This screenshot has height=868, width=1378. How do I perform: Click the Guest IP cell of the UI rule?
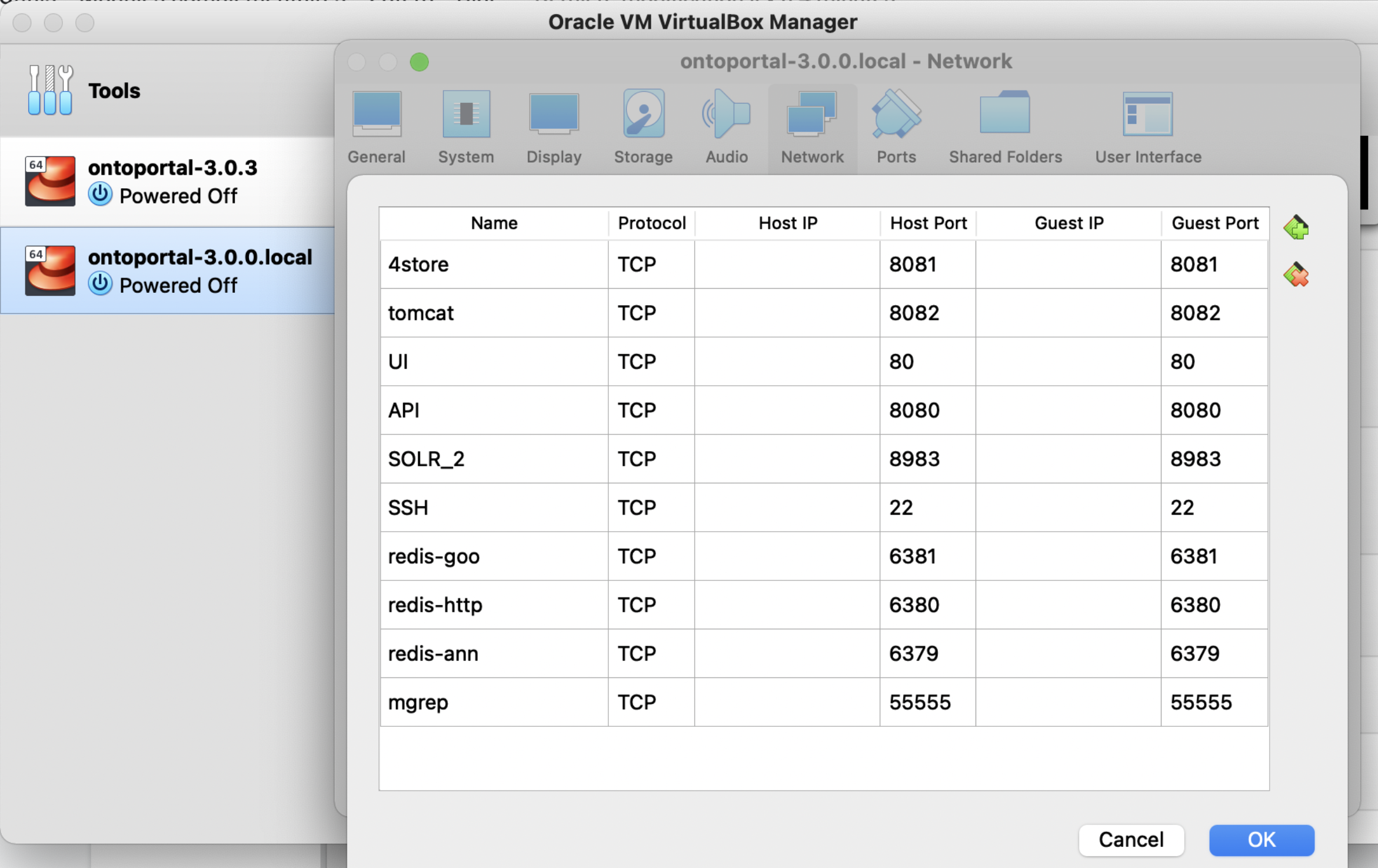click(x=1069, y=362)
